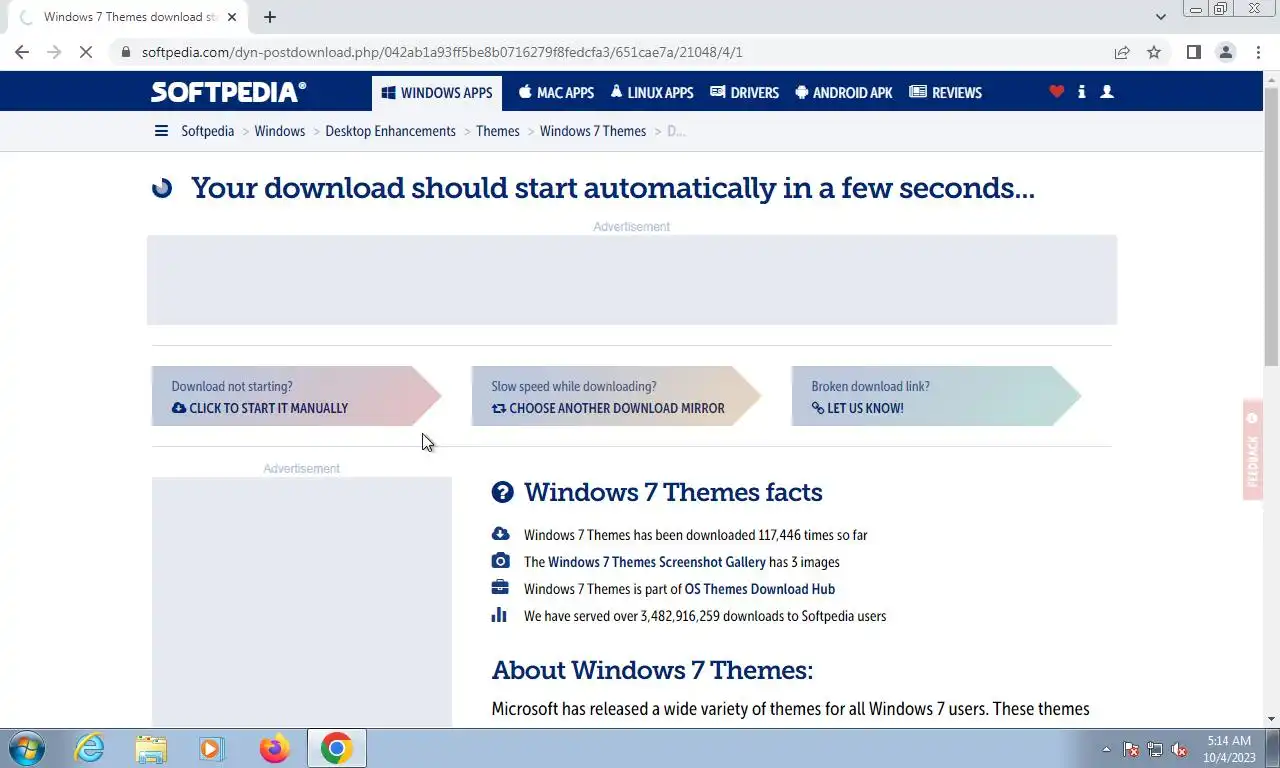Click the page vertical scrollbar thumb
Screen dimensions: 1280x768
click(x=1271, y=226)
